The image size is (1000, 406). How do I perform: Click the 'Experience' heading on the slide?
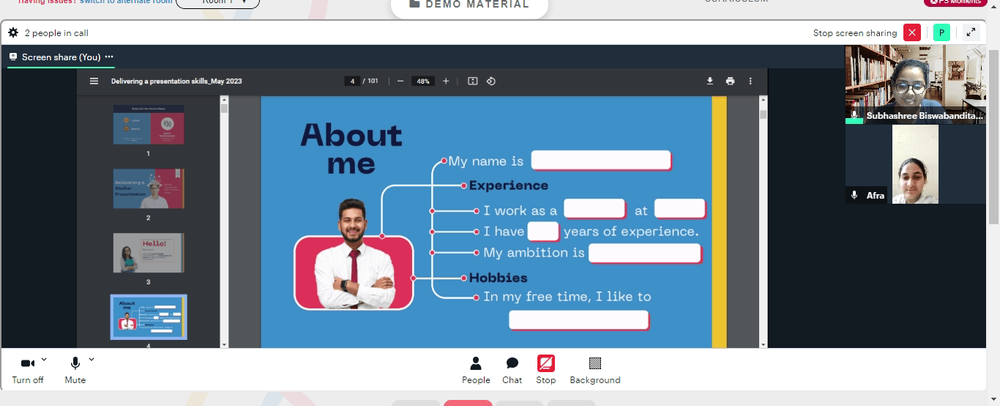[508, 185]
